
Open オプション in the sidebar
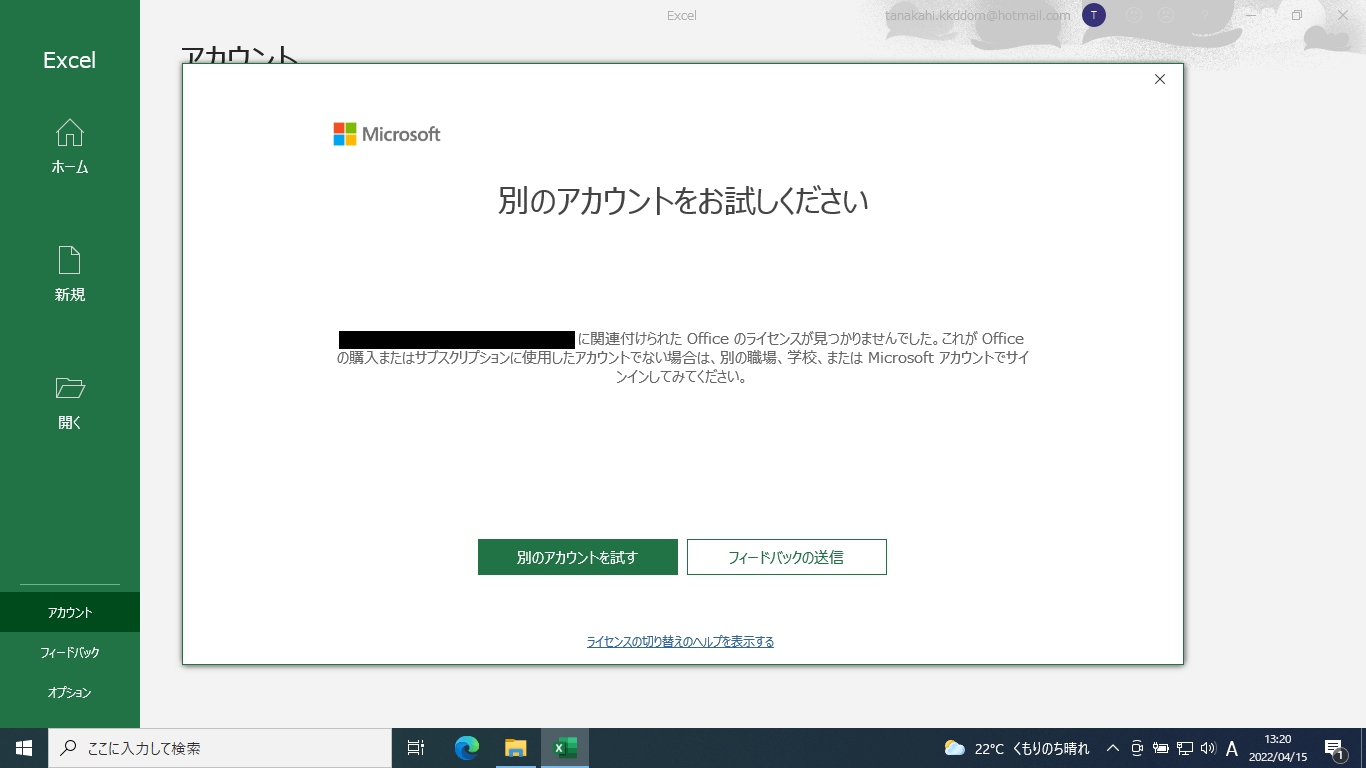[70, 692]
